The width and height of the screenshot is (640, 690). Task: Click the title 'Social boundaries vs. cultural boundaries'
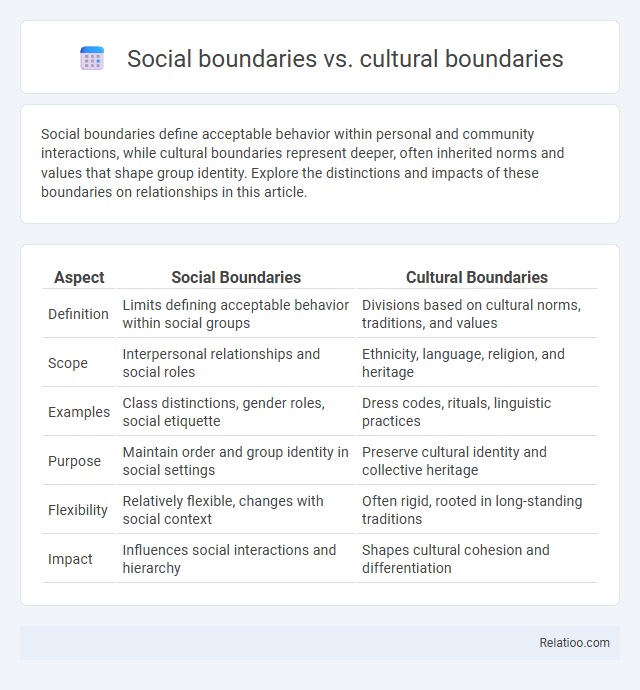345,59
